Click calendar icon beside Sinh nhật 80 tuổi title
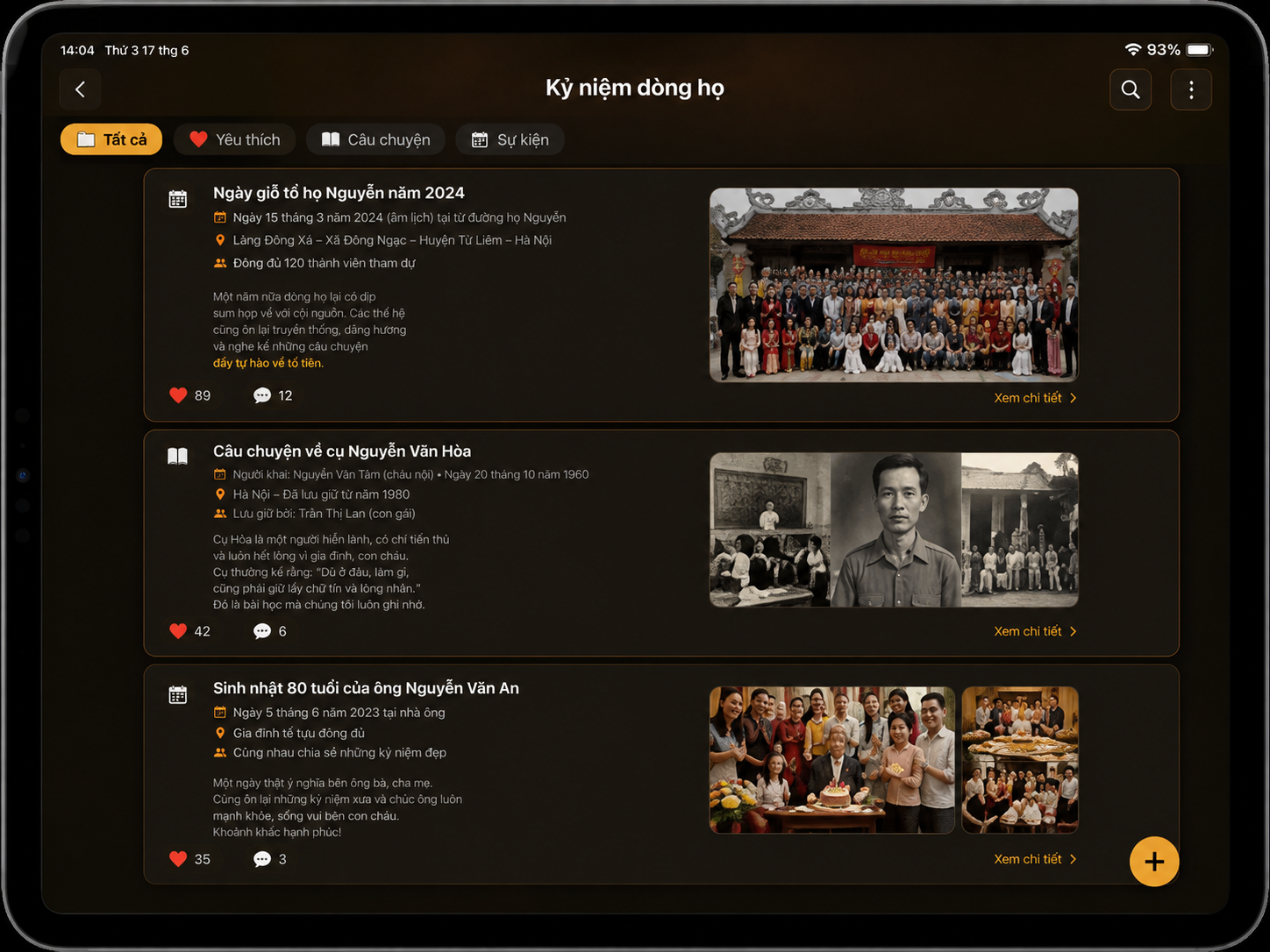The height and width of the screenshot is (952, 1270). tap(178, 695)
